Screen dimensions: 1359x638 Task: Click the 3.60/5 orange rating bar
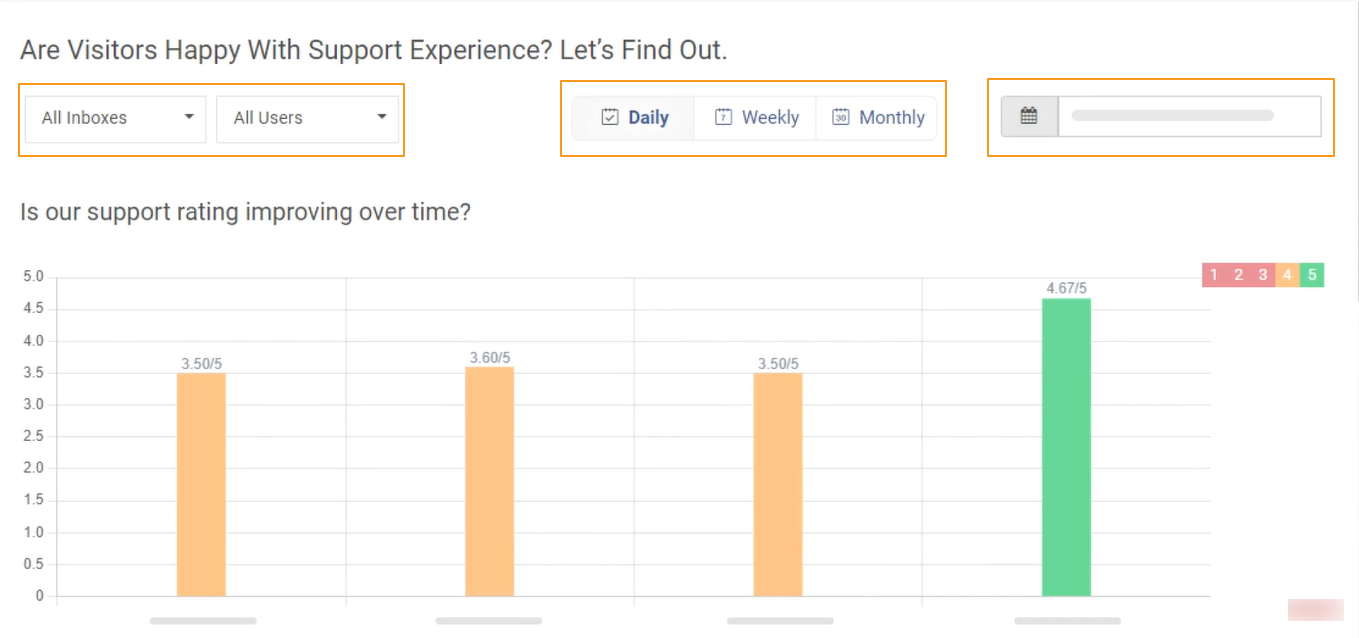click(489, 481)
